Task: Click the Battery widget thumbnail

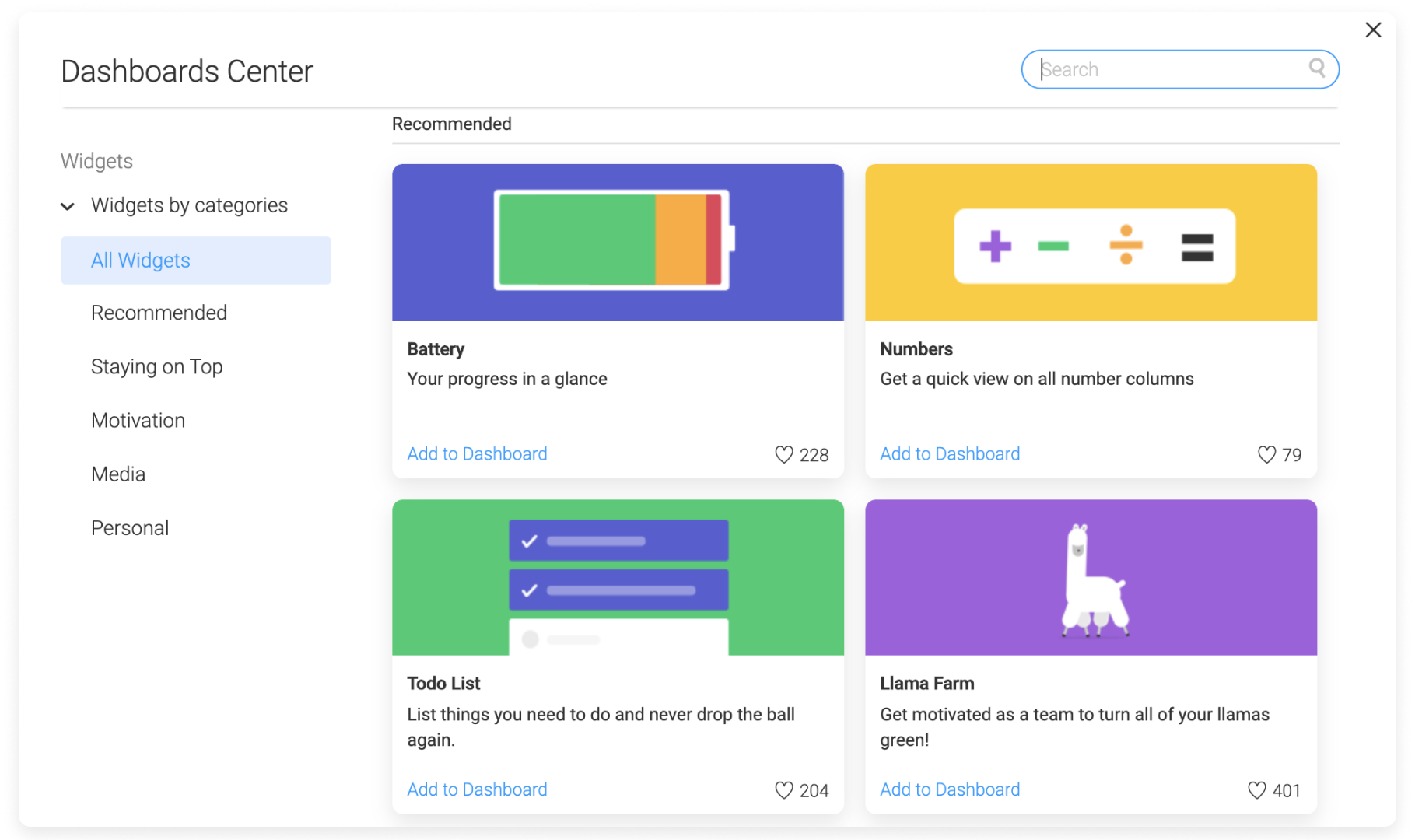Action: point(618,242)
